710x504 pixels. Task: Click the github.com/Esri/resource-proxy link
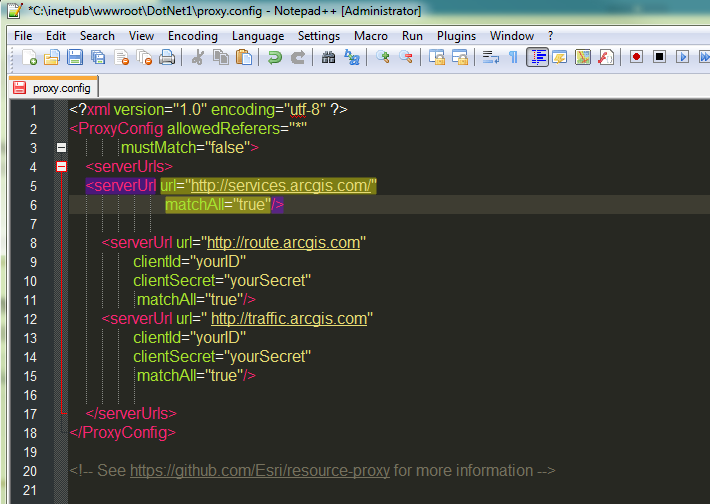[260, 471]
